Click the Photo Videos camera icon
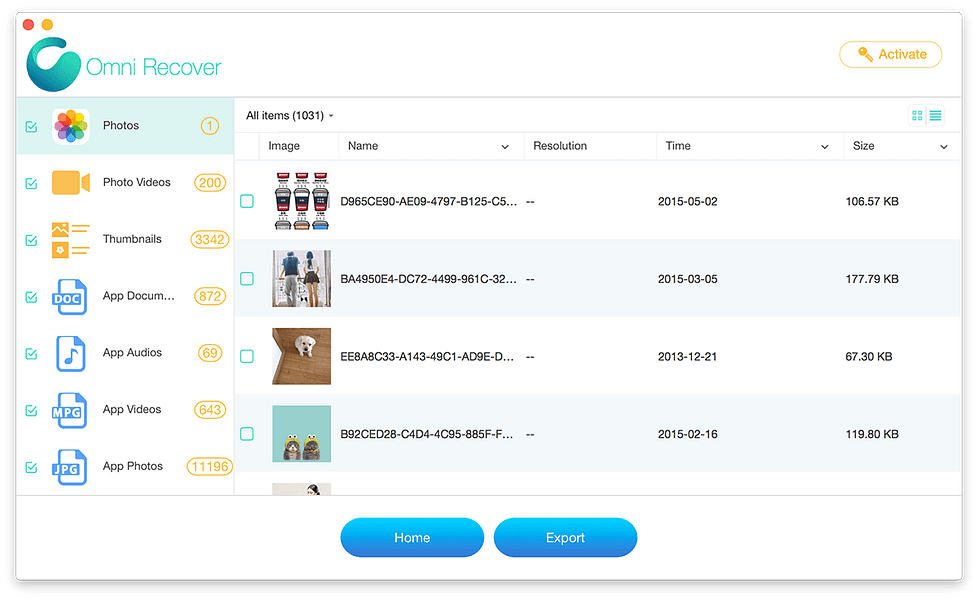Image resolution: width=978 pixels, height=600 pixels. pos(70,183)
